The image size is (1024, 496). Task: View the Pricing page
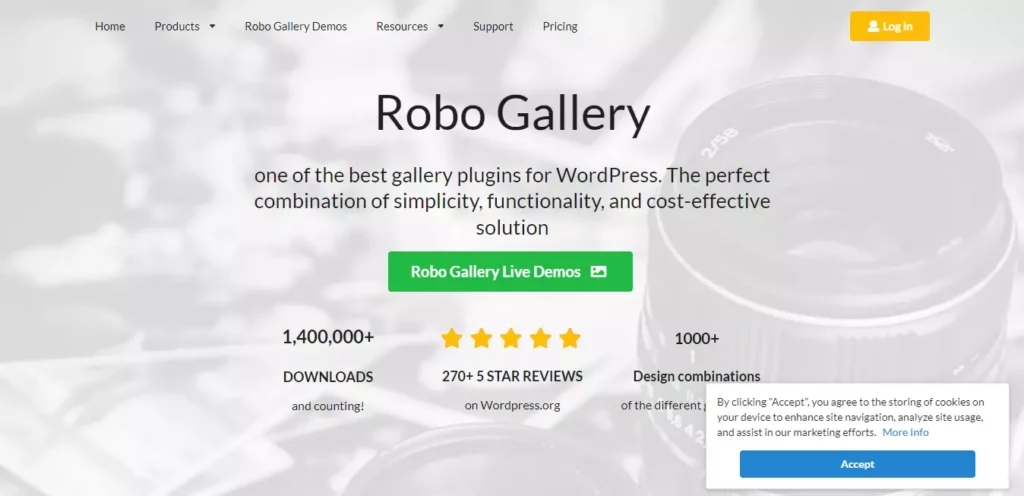(560, 27)
